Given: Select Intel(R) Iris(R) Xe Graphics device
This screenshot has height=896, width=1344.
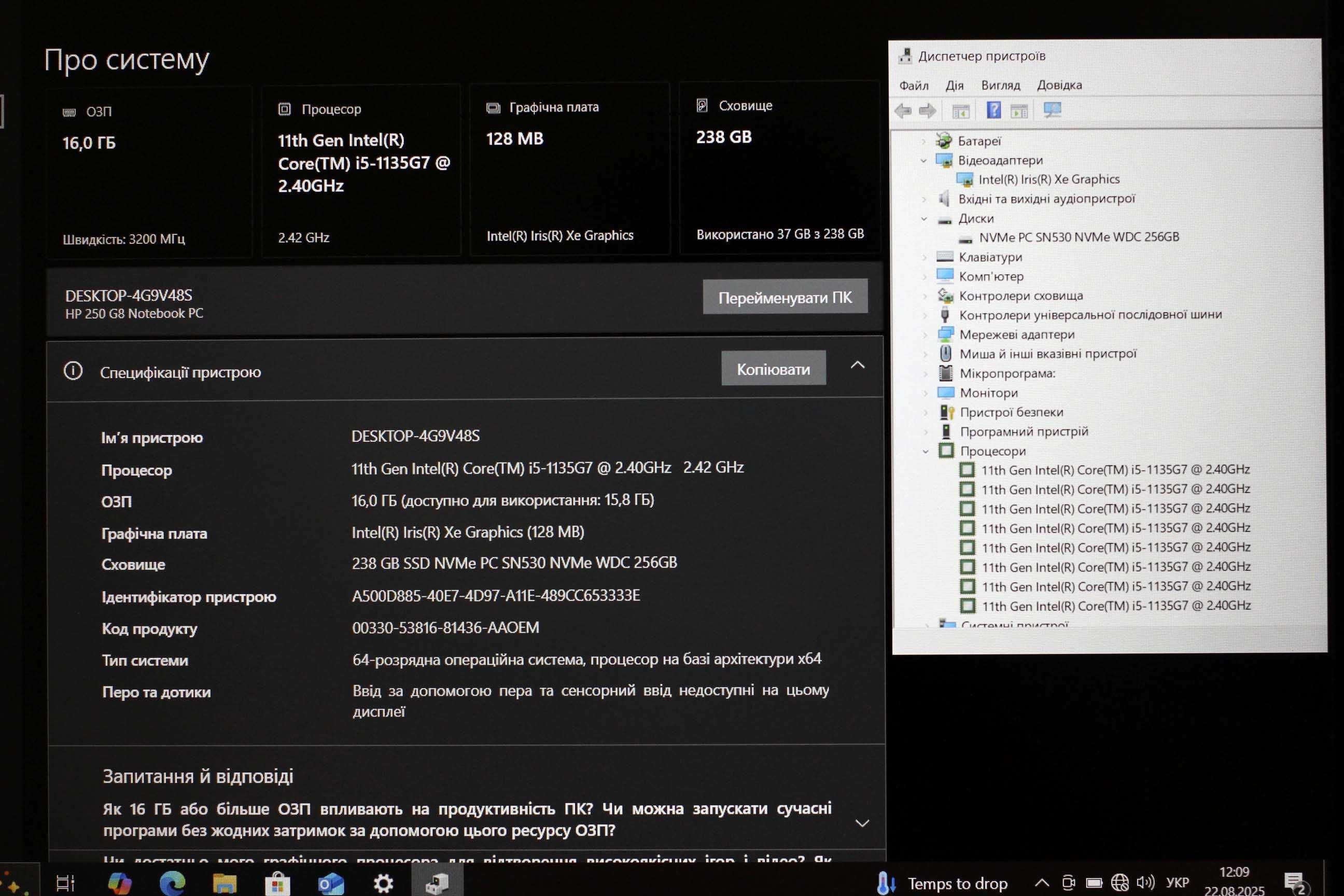Looking at the screenshot, I should tap(1048, 179).
